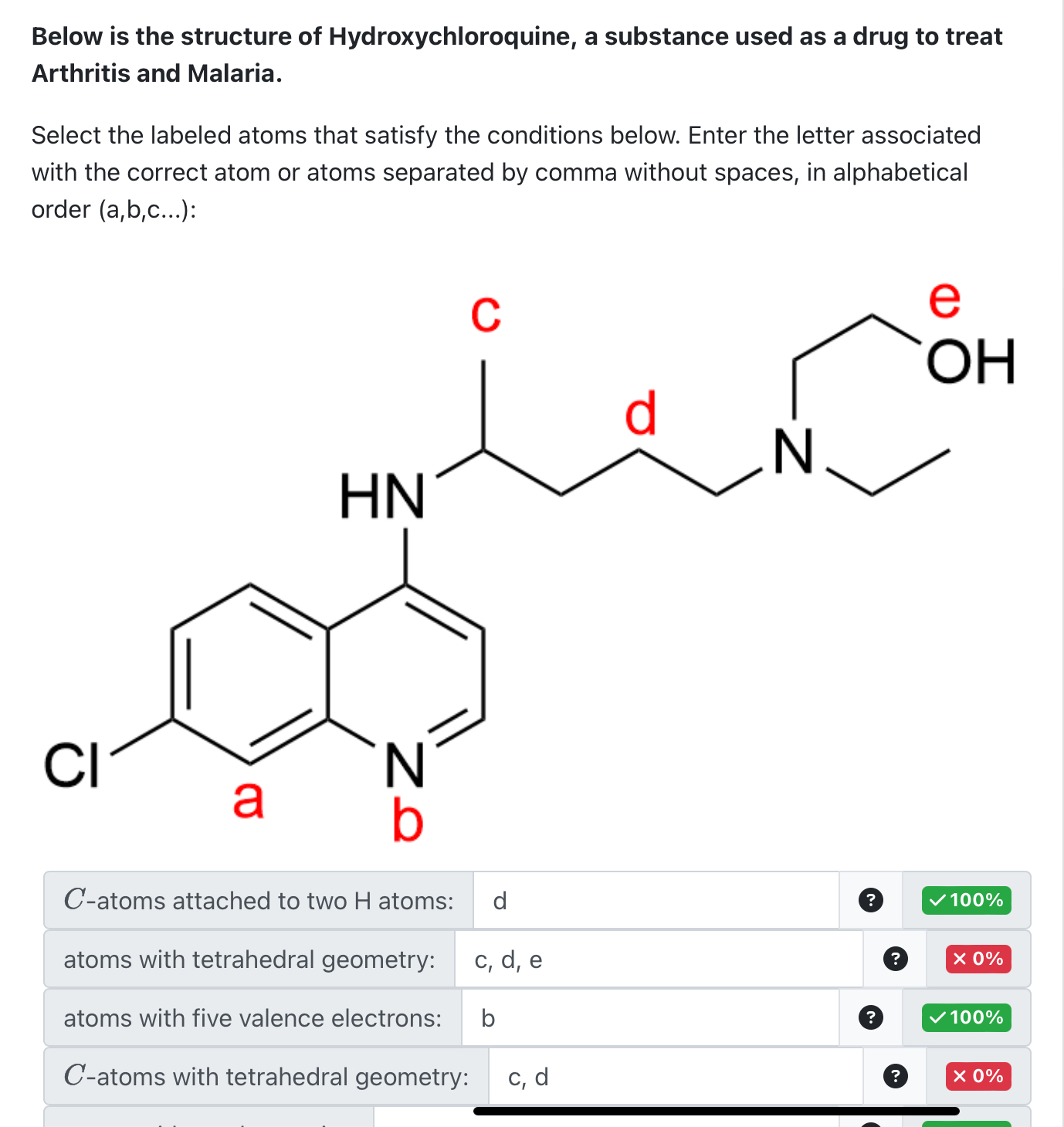Click the 100% badge on the valence electrons row

tap(966, 1018)
